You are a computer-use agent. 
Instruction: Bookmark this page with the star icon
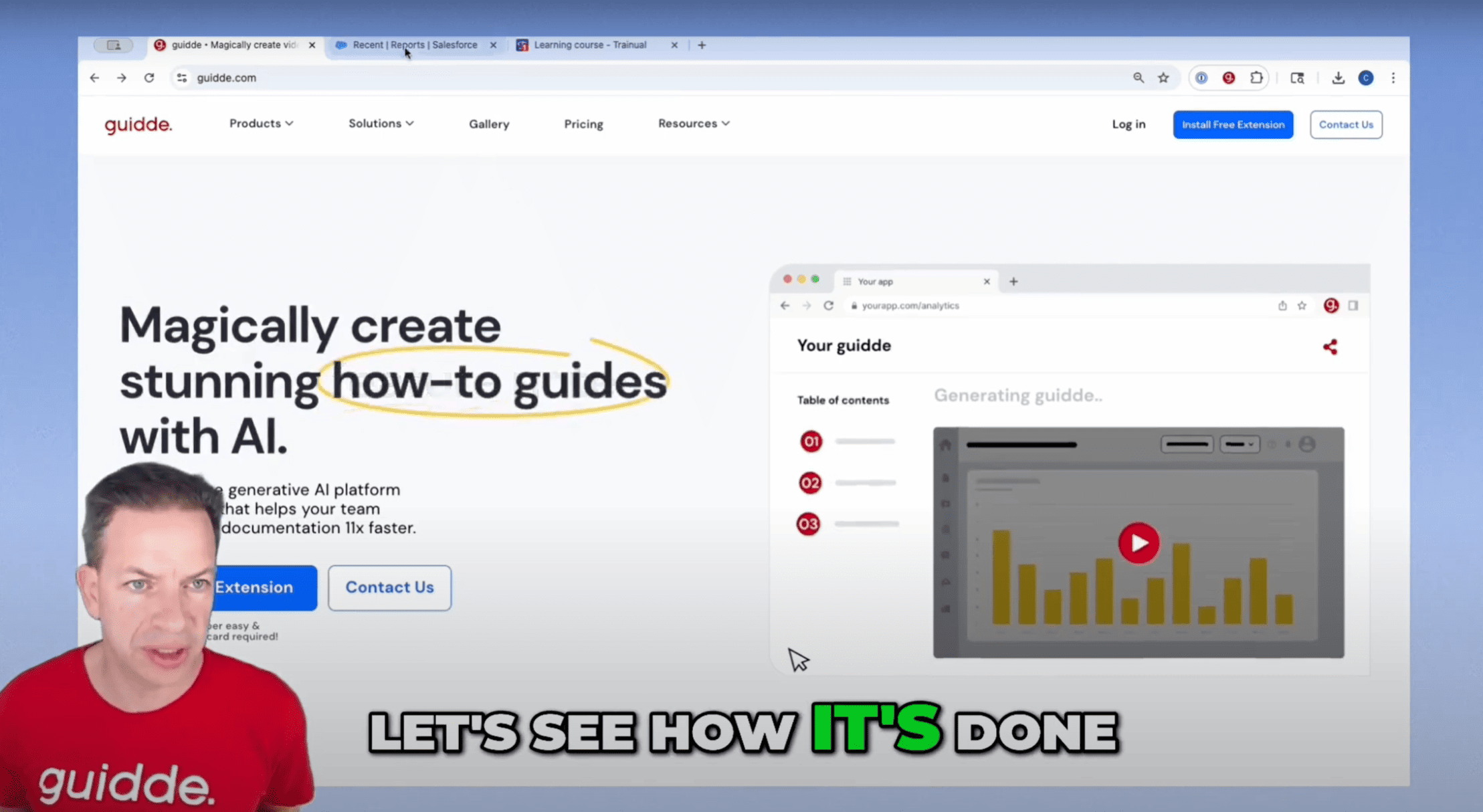pos(1164,78)
